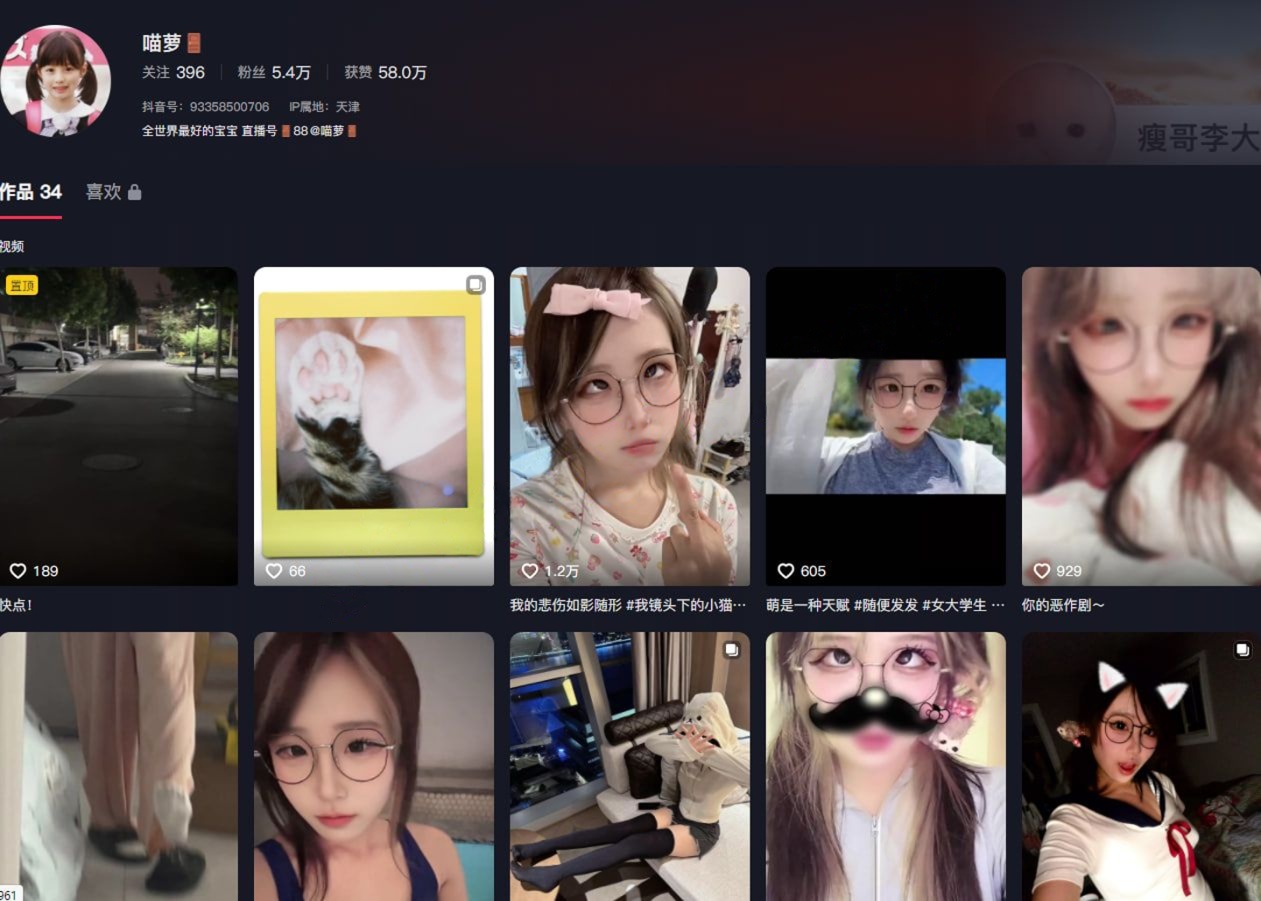This screenshot has width=1261, height=901.
Task: Open the 关注 396 following list
Action: pos(173,72)
